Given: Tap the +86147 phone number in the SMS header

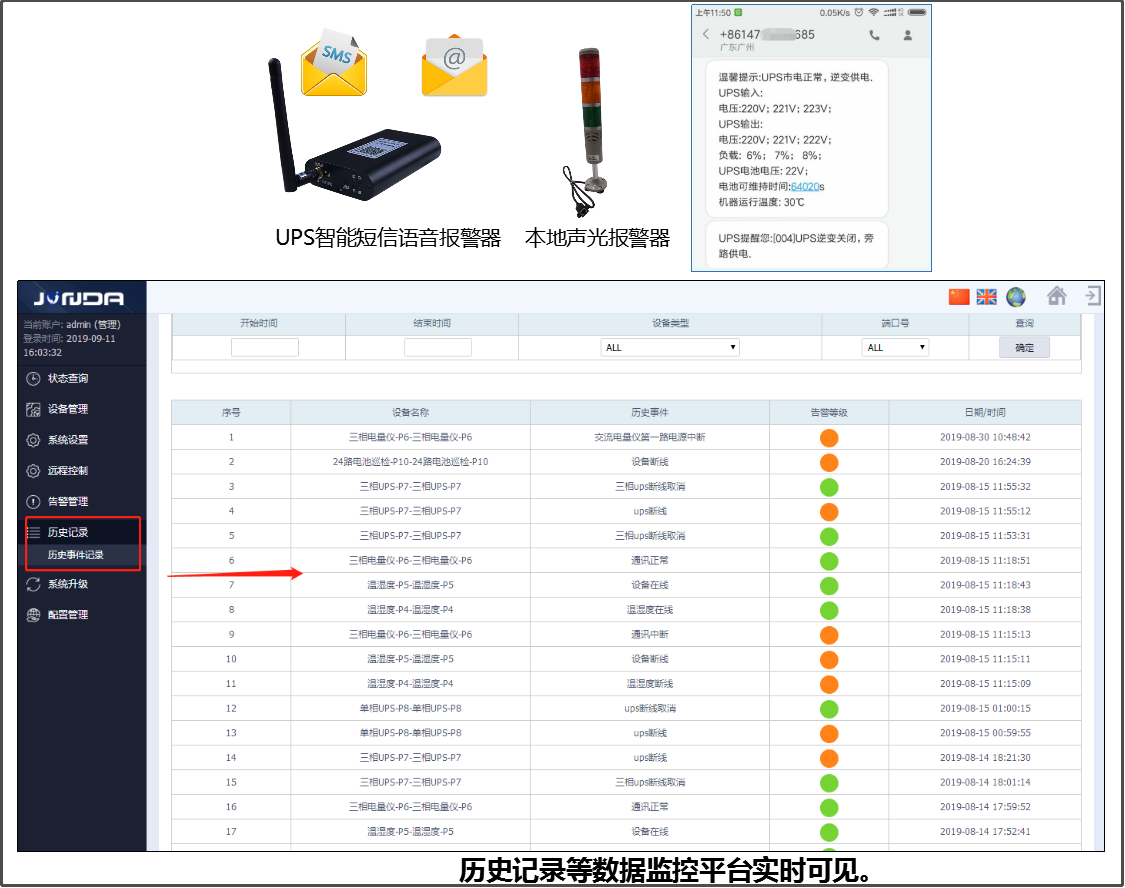Looking at the screenshot, I should coord(767,34).
